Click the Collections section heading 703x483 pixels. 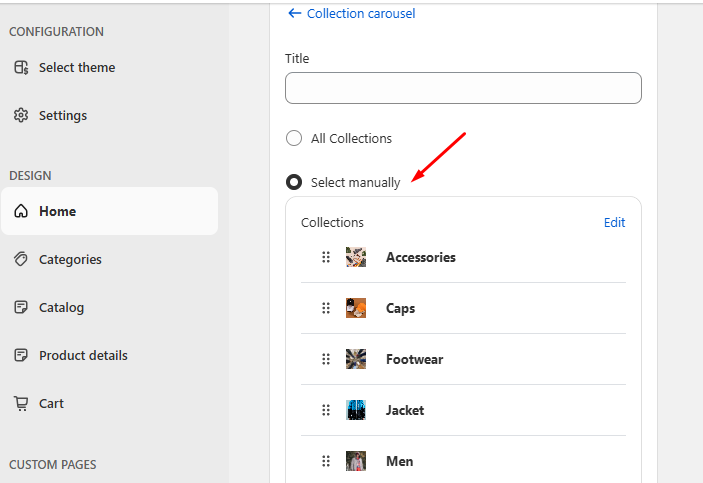click(x=332, y=222)
